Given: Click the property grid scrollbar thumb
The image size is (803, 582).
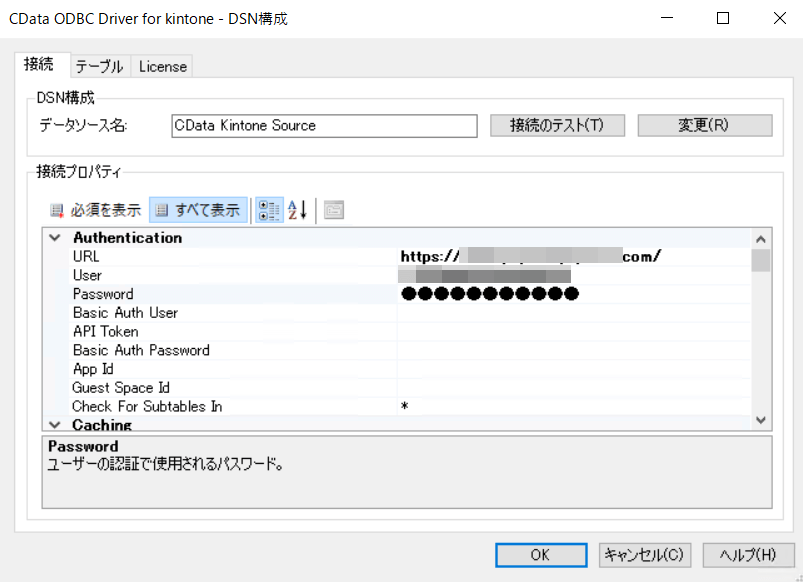Looking at the screenshot, I should (761, 260).
